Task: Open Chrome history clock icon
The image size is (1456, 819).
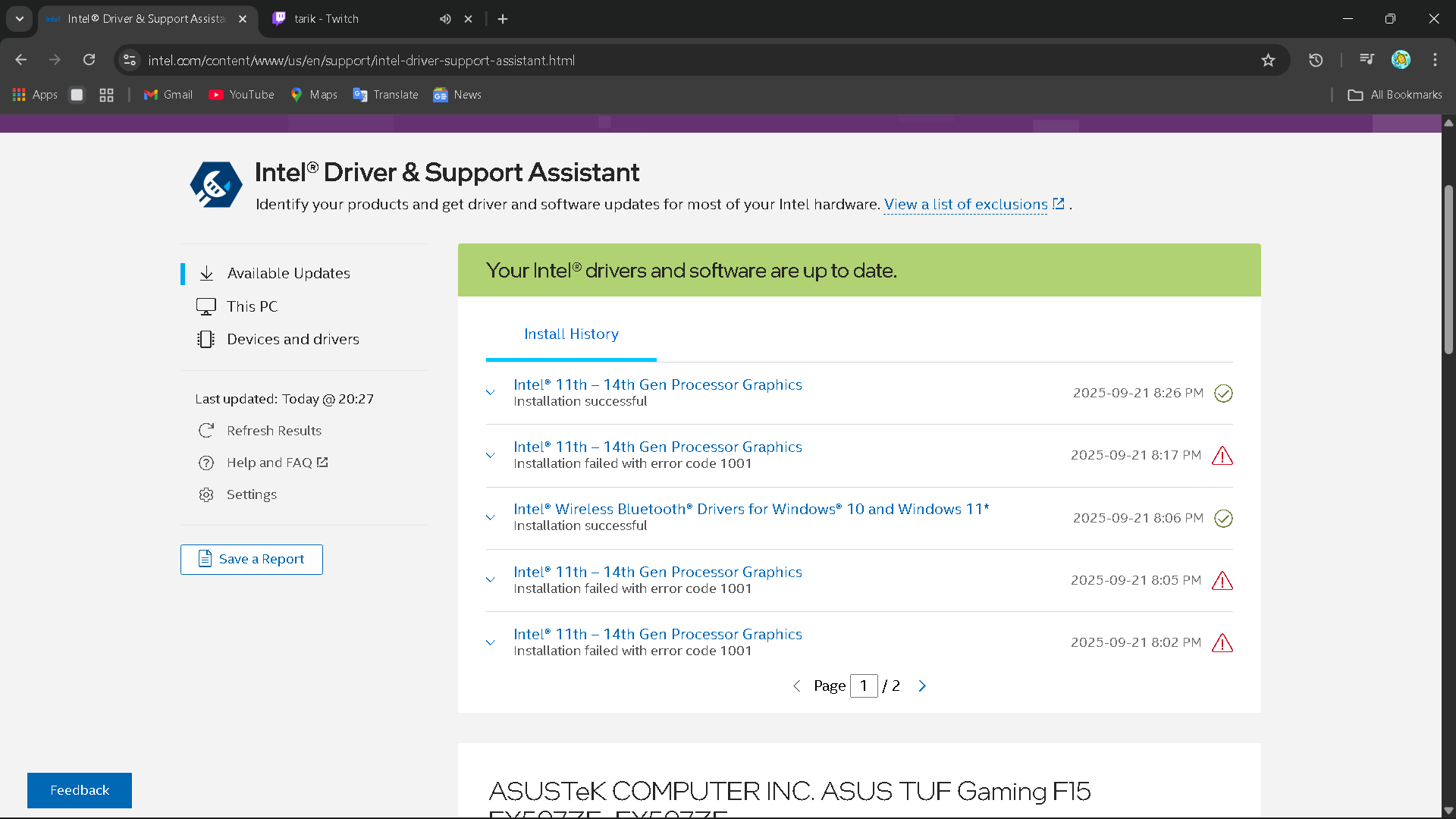Action: click(1316, 60)
